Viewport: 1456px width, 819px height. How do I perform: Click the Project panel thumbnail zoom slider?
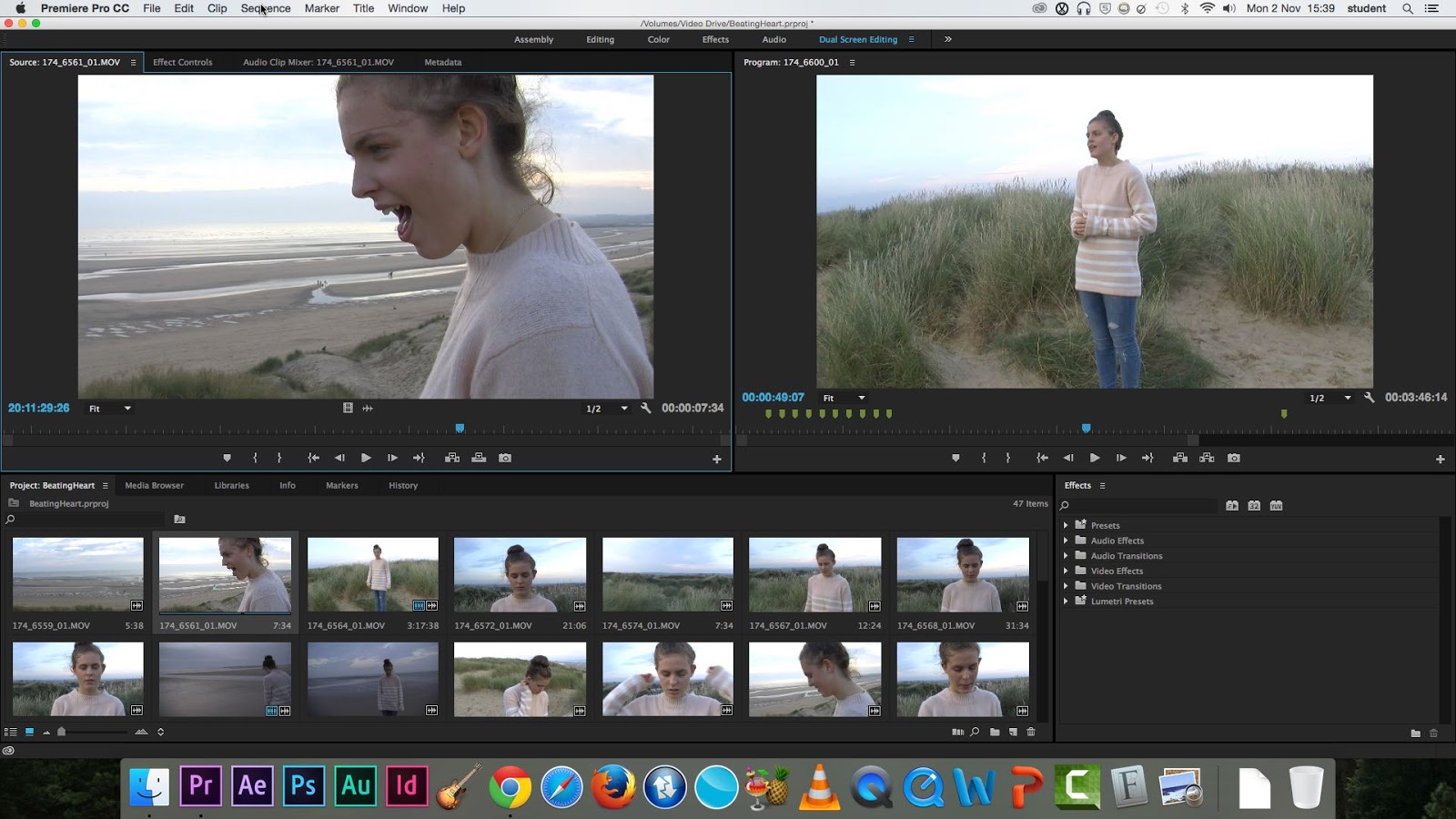click(62, 732)
